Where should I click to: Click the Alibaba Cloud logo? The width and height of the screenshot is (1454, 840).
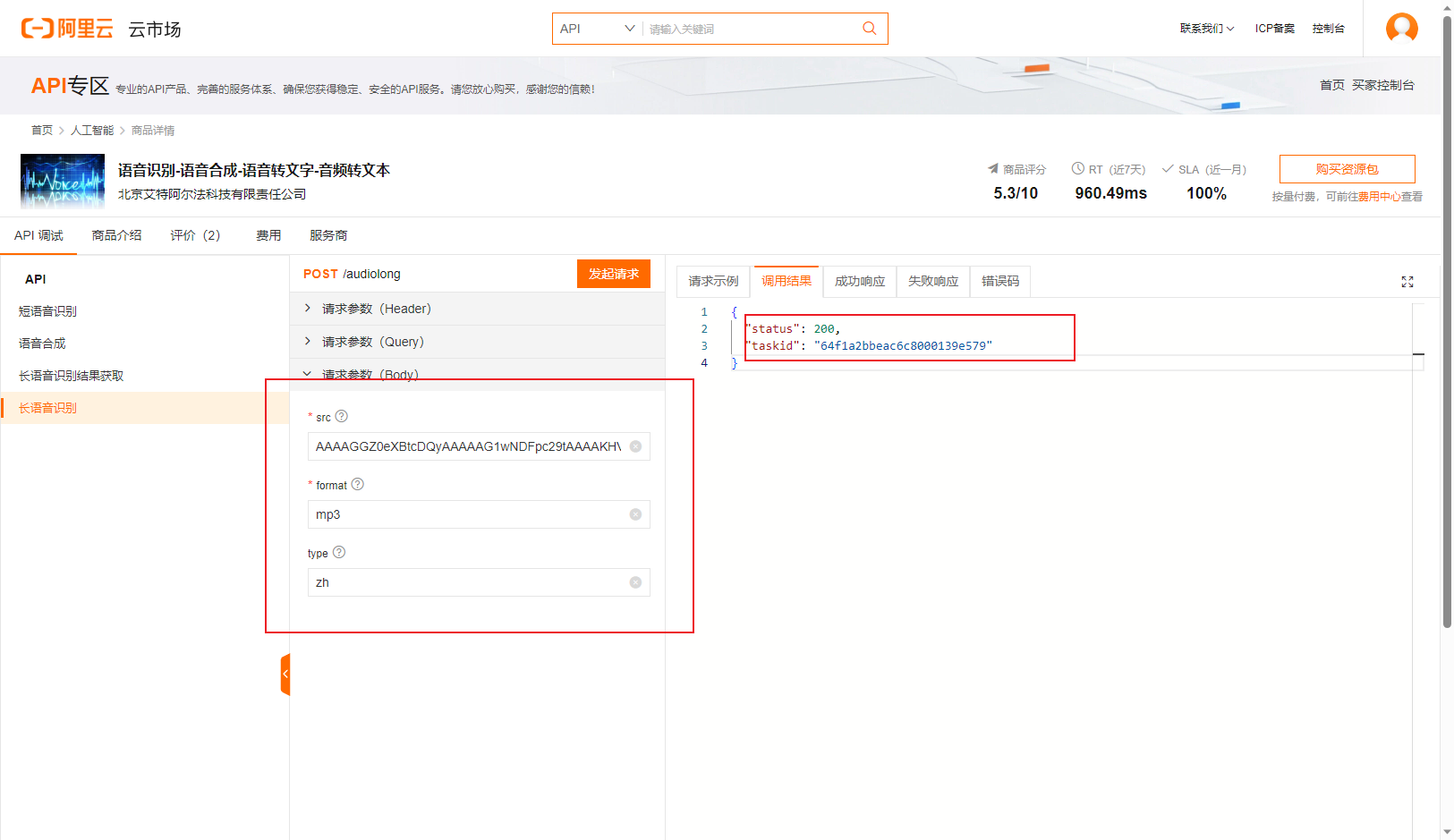[x=67, y=29]
